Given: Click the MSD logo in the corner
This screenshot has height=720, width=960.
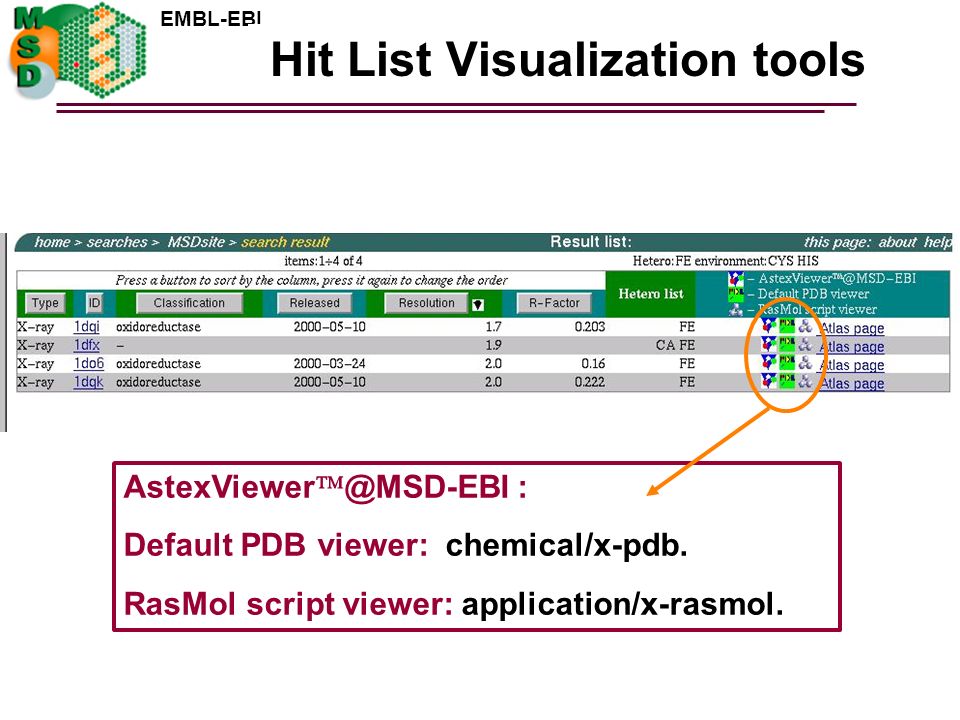Looking at the screenshot, I should (78, 51).
